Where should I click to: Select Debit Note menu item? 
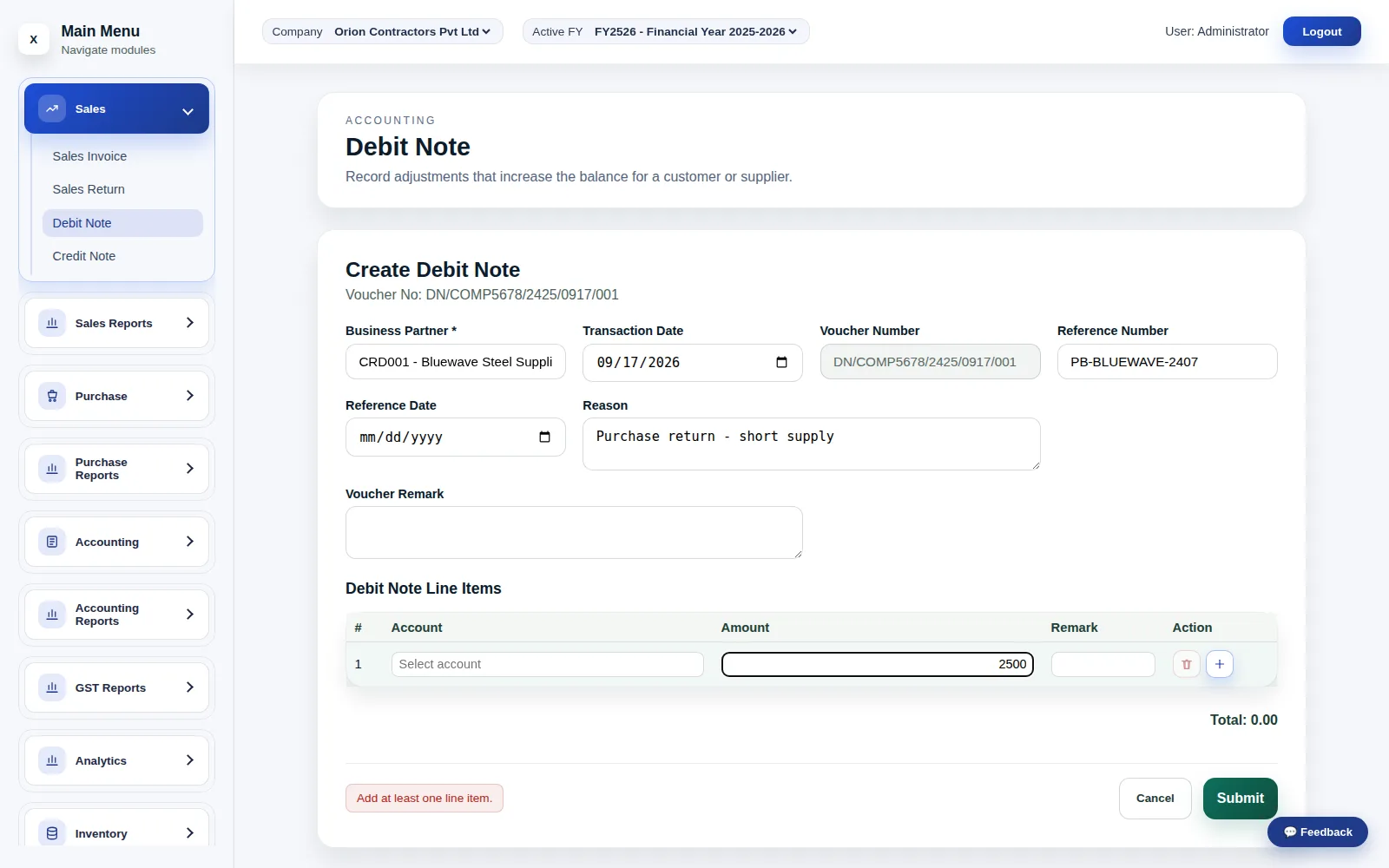[122, 223]
